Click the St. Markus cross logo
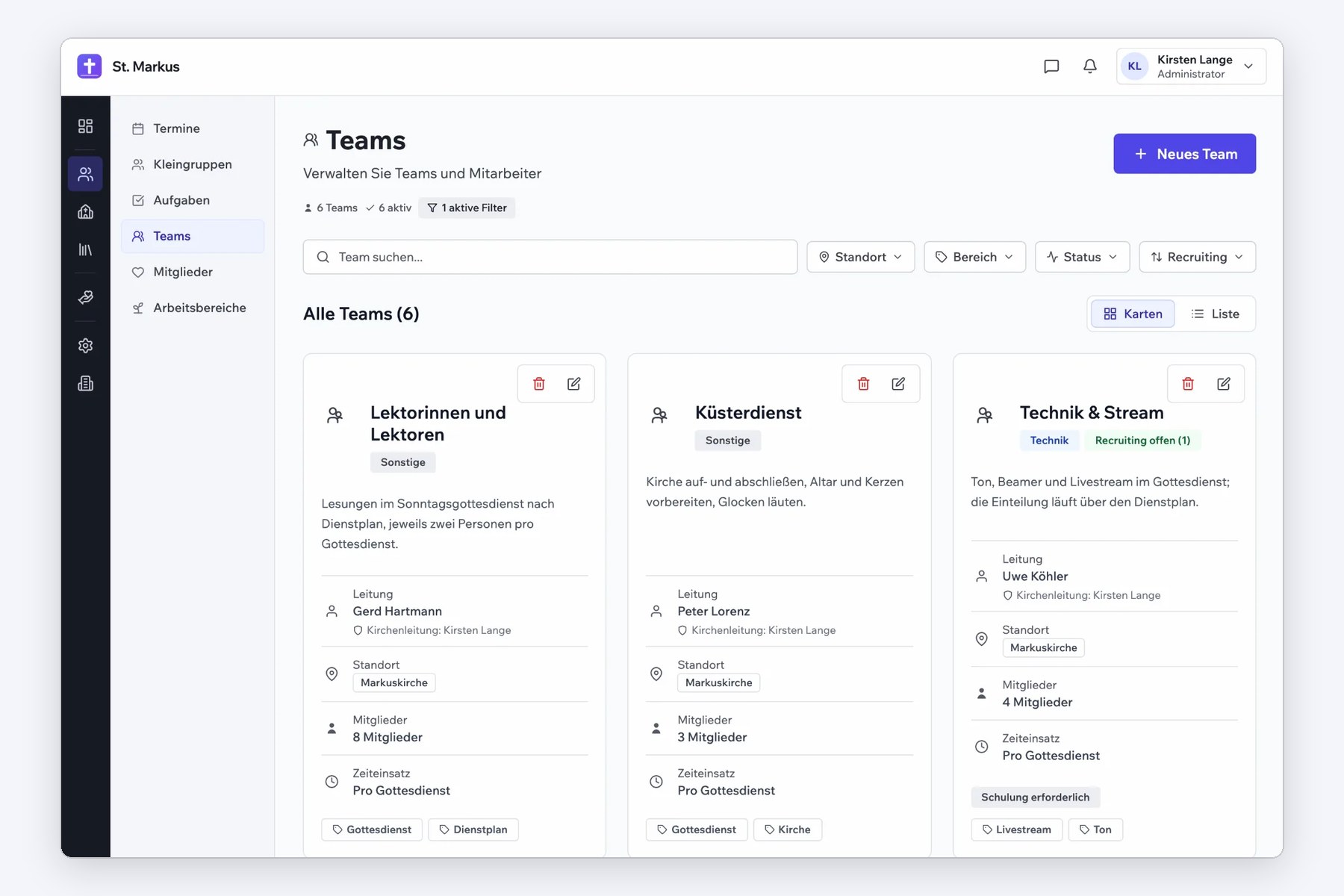 tap(90, 66)
